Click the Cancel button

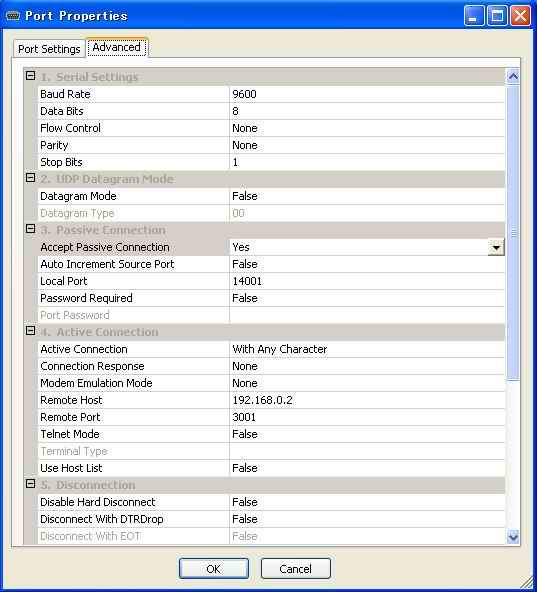pos(296,569)
